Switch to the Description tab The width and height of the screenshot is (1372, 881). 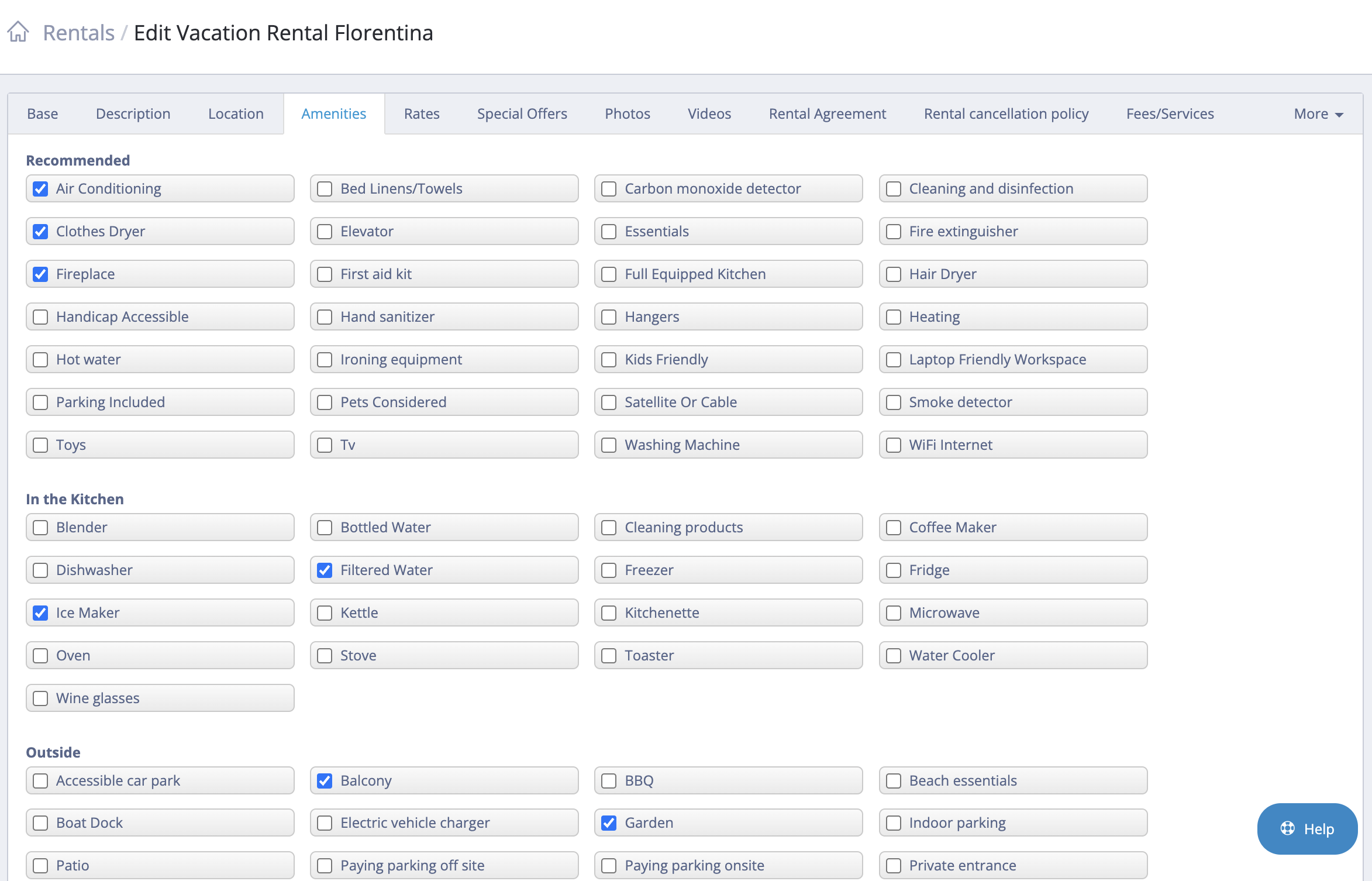pyautogui.click(x=133, y=113)
